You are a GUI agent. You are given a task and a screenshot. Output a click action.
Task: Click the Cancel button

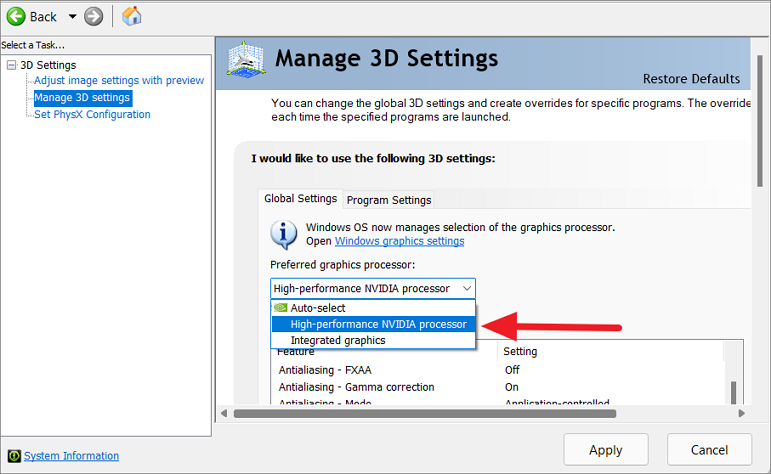709,449
